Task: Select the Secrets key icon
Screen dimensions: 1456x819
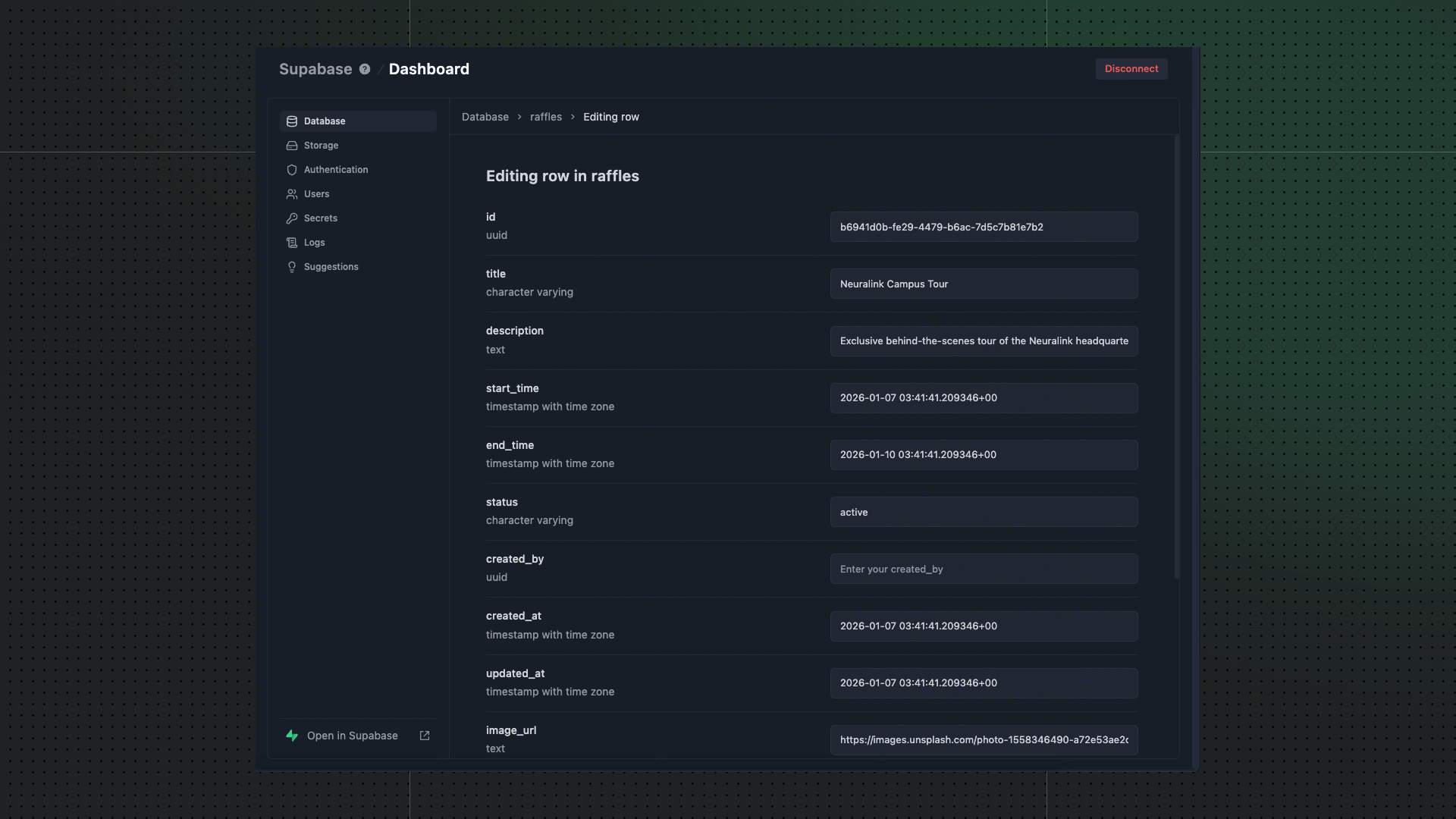Action: pos(293,218)
